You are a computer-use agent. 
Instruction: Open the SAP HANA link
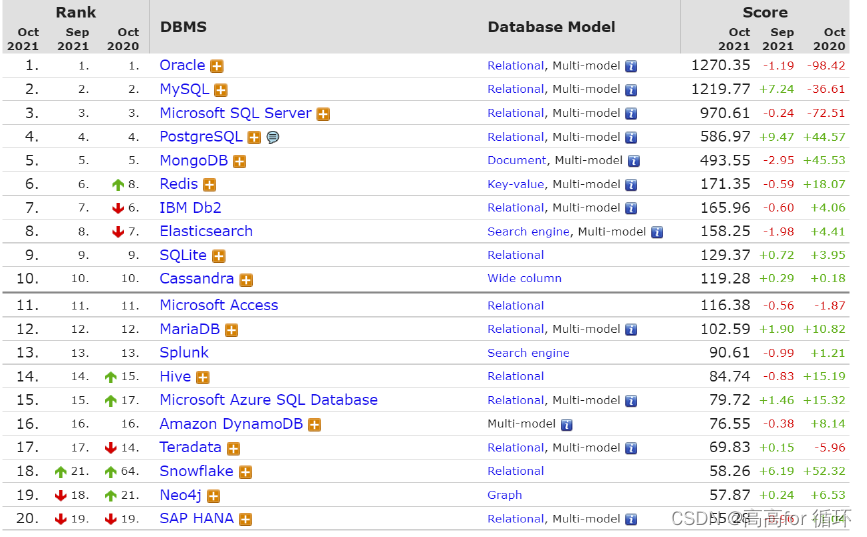coord(196,518)
